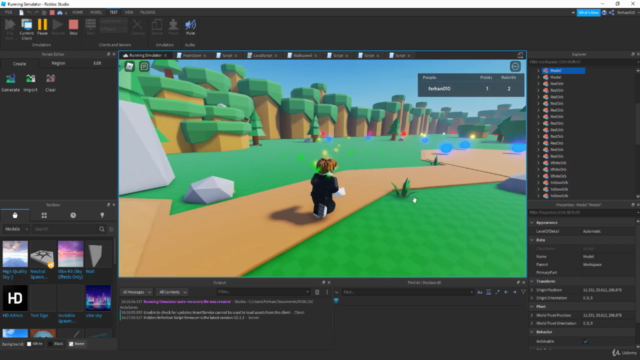Switch to Region tab in Terrain Editor
The image size is (640, 360).
pyautogui.click(x=58, y=63)
